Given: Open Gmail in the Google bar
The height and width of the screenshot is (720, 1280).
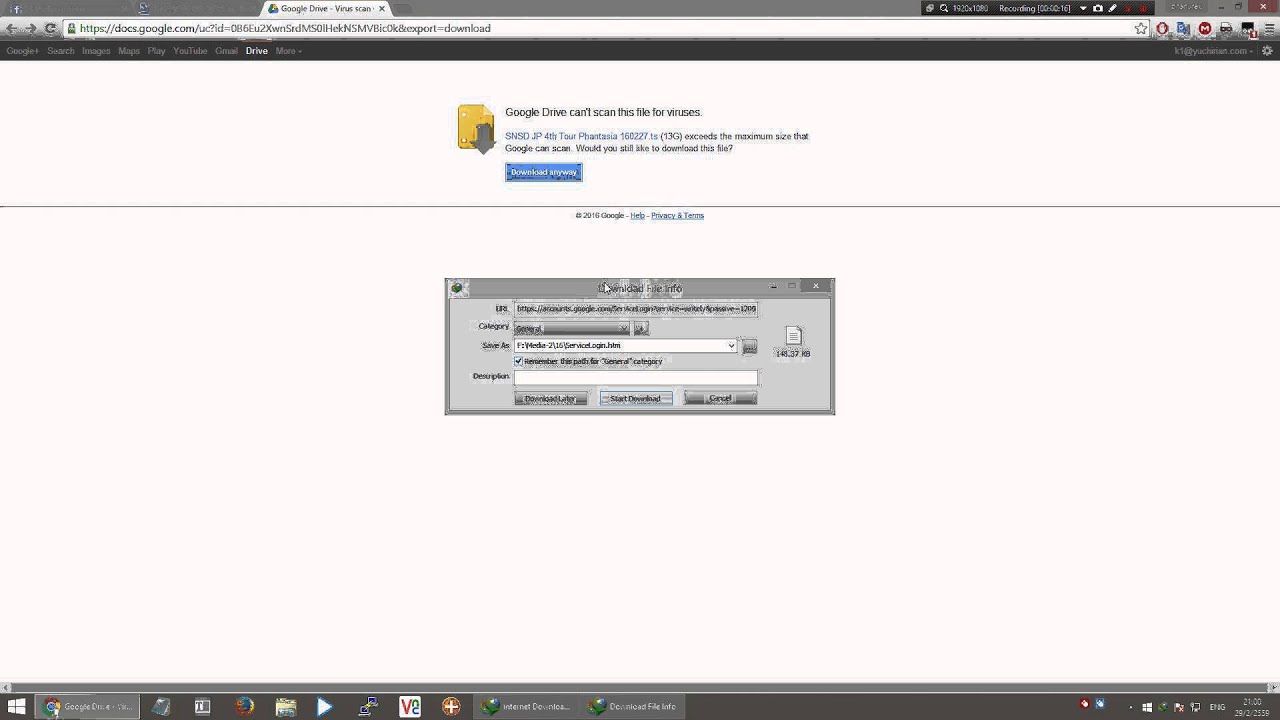Looking at the screenshot, I should point(226,51).
